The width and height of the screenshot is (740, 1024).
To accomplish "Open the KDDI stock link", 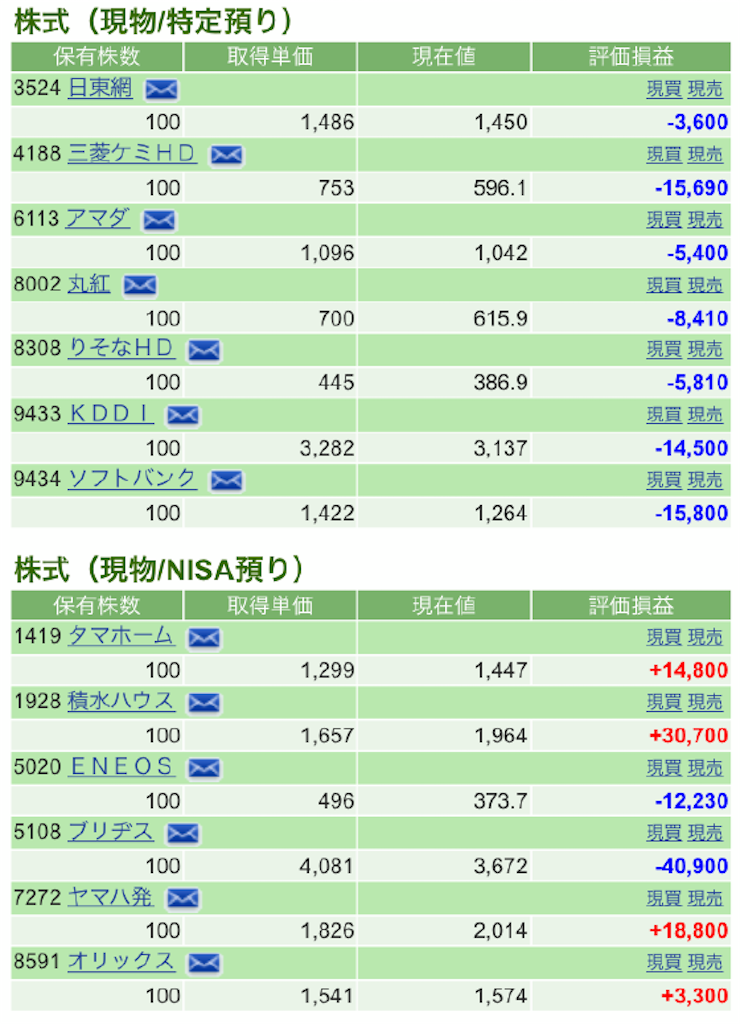I will click(x=111, y=413).
